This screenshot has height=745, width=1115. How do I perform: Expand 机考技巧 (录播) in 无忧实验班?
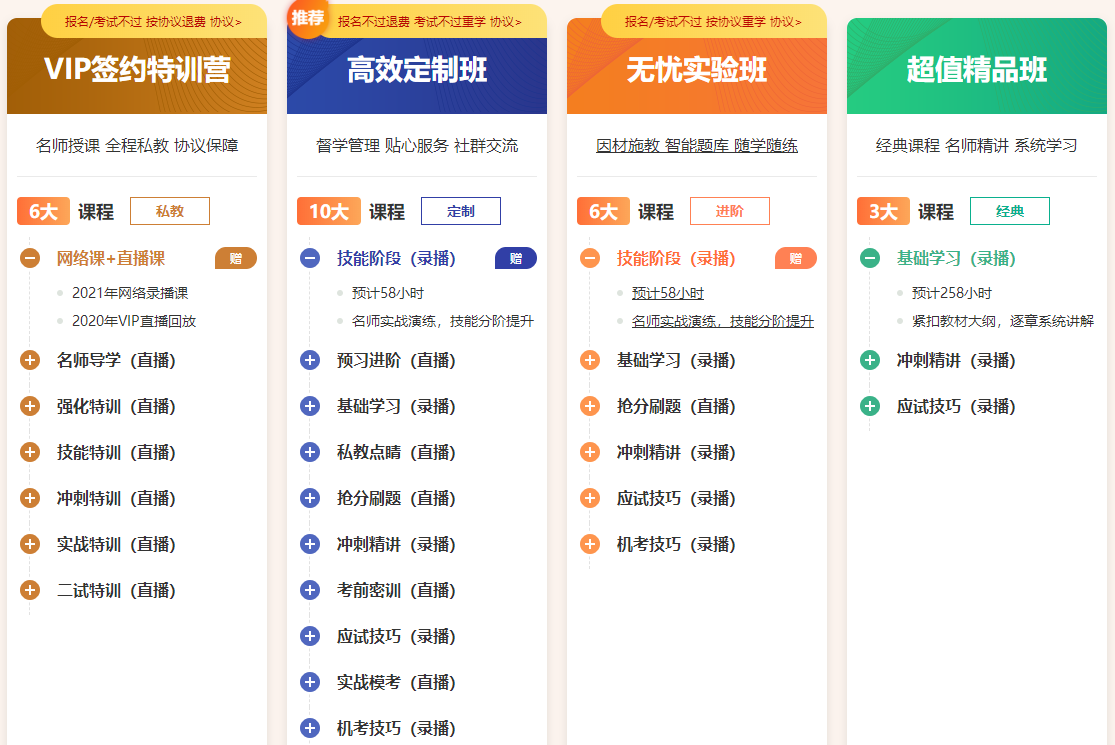[x=590, y=545]
